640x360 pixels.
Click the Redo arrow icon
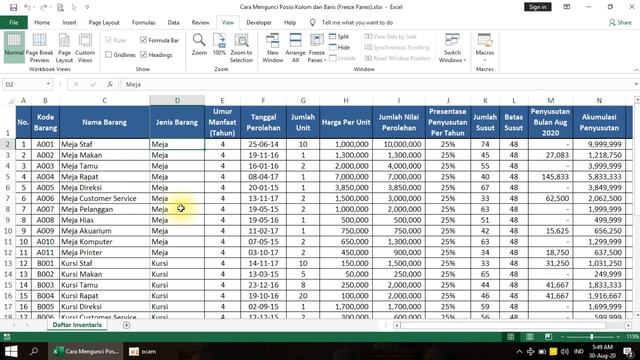[43, 7]
